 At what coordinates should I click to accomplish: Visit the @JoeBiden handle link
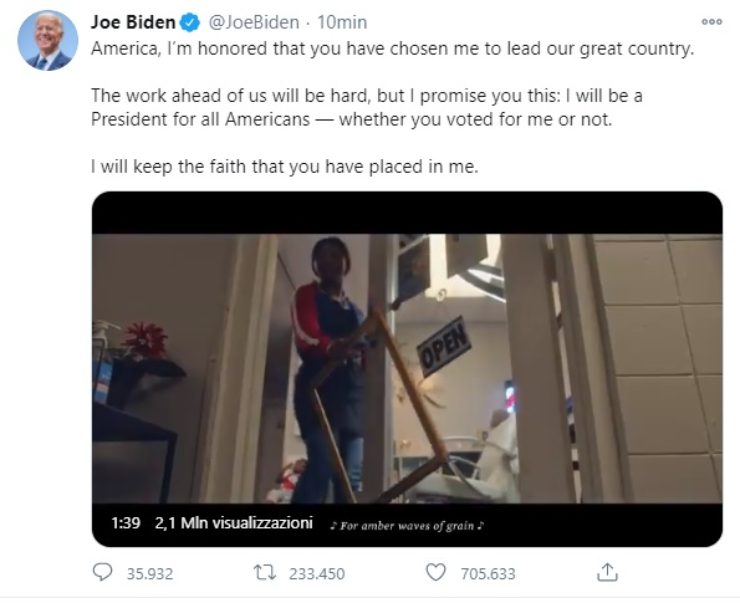point(253,22)
